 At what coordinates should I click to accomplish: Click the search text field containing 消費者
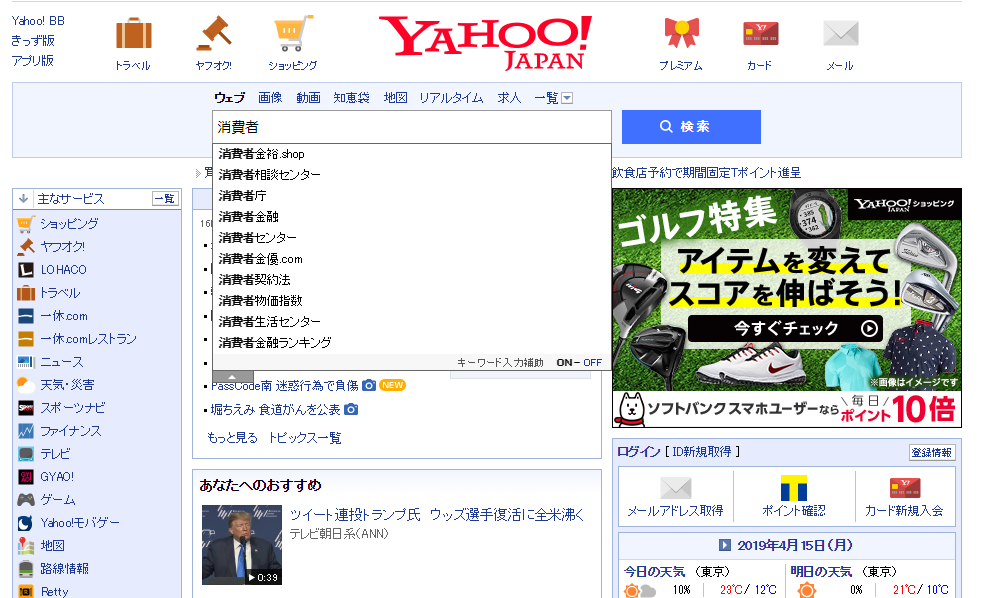pos(412,127)
